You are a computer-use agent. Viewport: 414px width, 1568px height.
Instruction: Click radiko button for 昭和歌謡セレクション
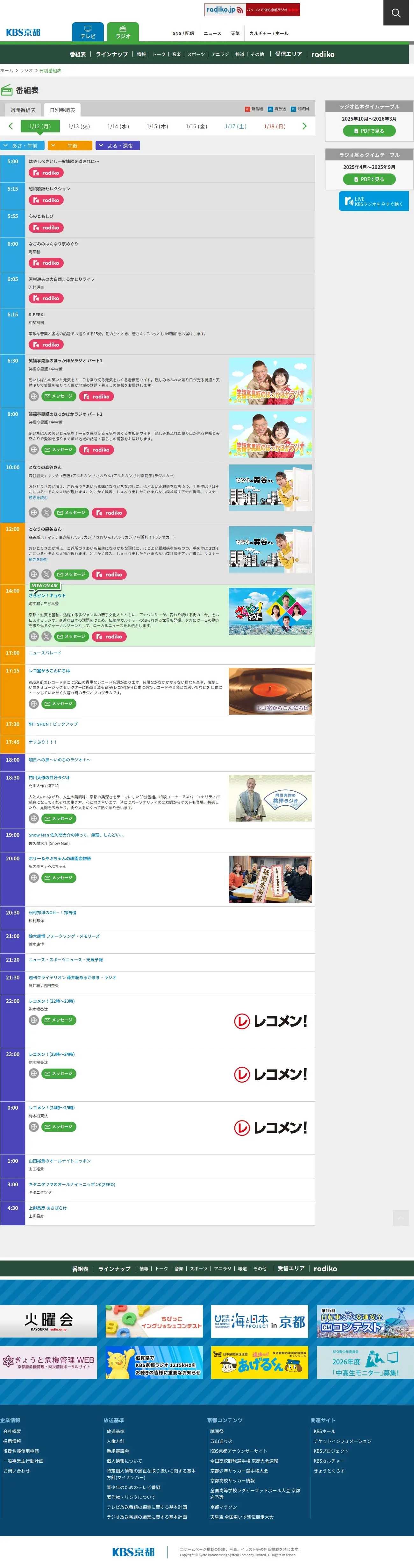[x=46, y=200]
